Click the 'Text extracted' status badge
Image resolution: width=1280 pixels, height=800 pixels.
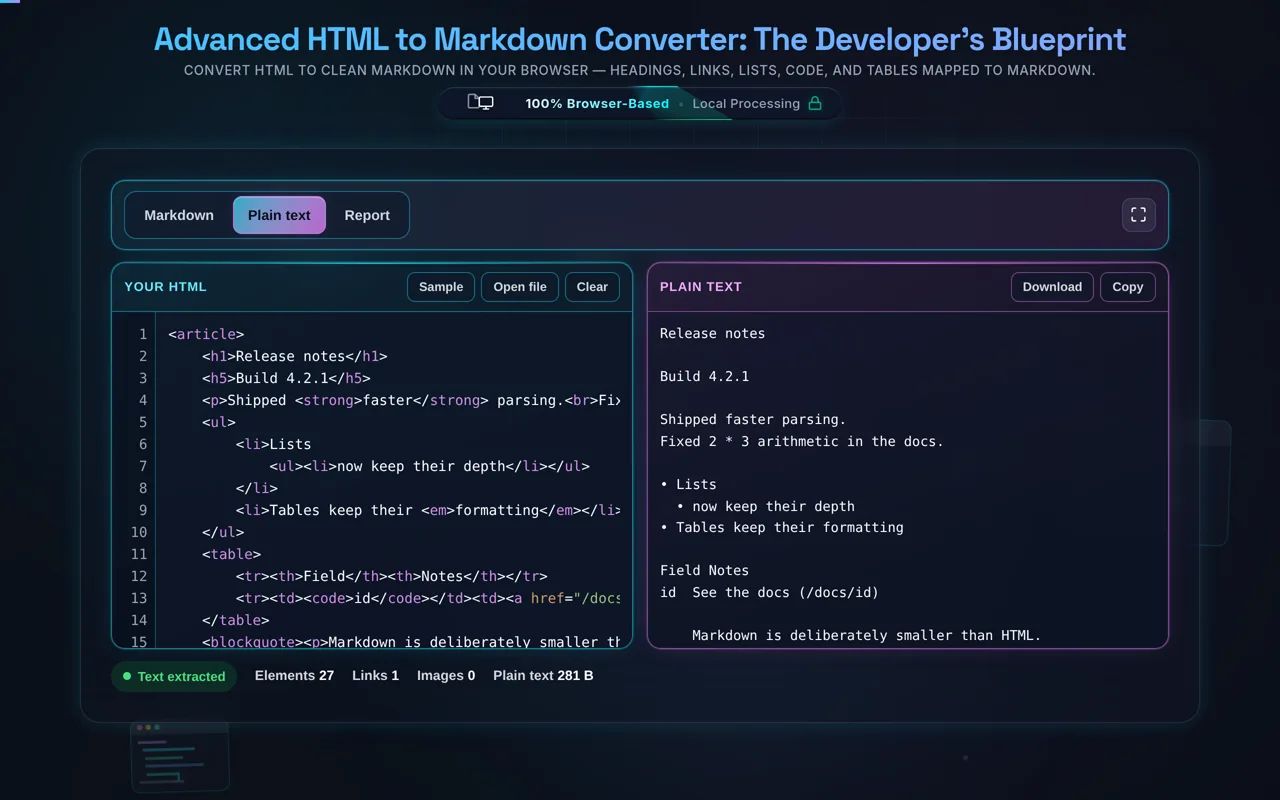[x=174, y=677]
